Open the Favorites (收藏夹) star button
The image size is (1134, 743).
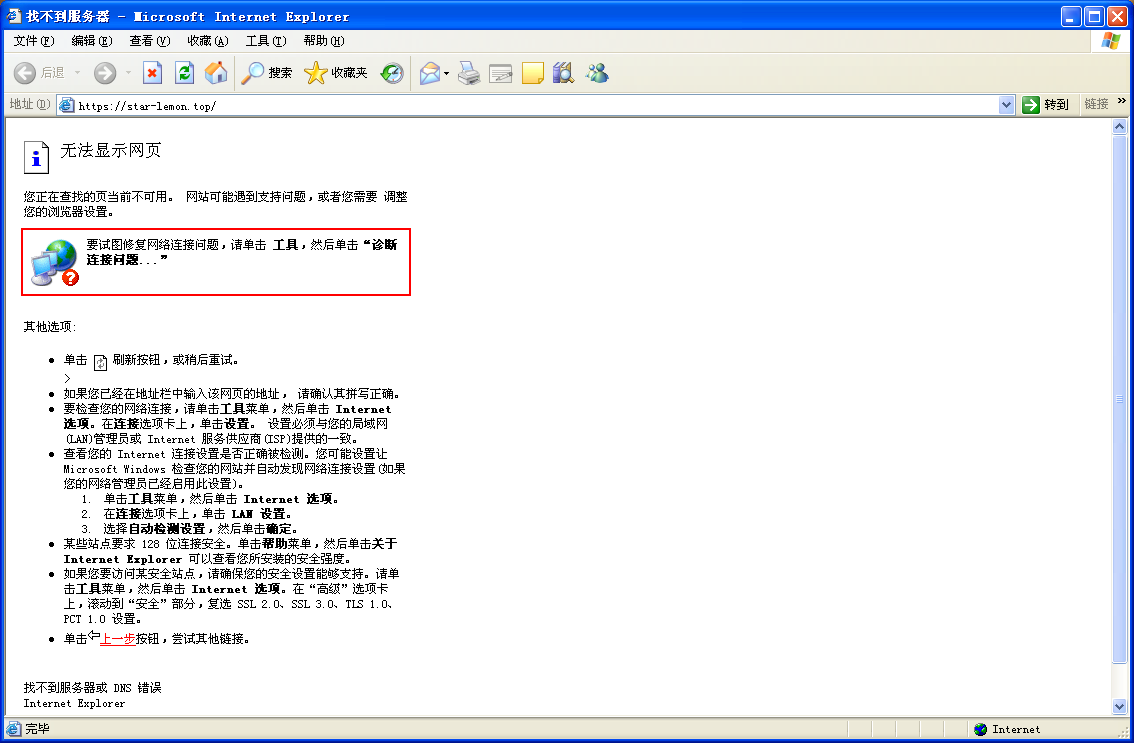point(336,73)
